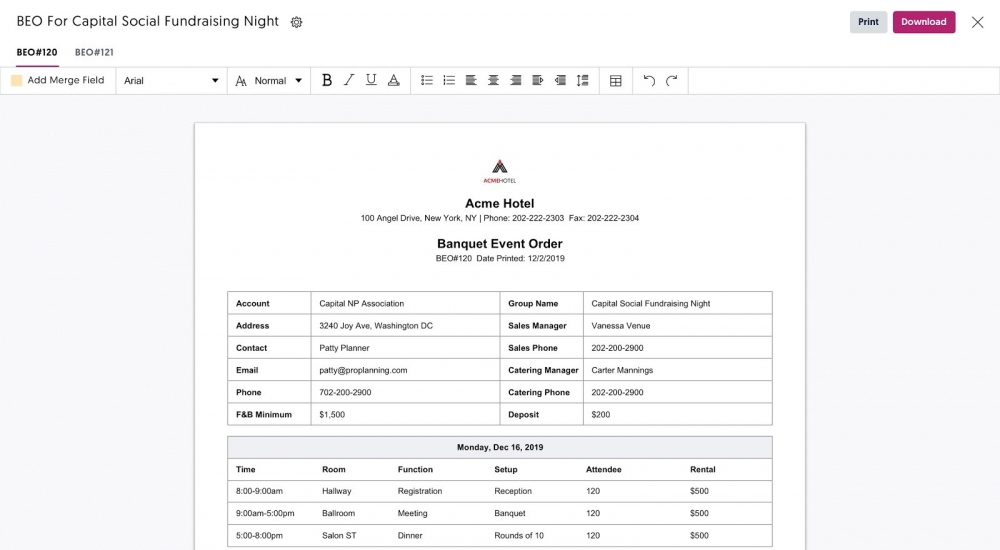The height and width of the screenshot is (550, 1000).
Task: Open BEO settings gear next to title
Action: (x=296, y=22)
